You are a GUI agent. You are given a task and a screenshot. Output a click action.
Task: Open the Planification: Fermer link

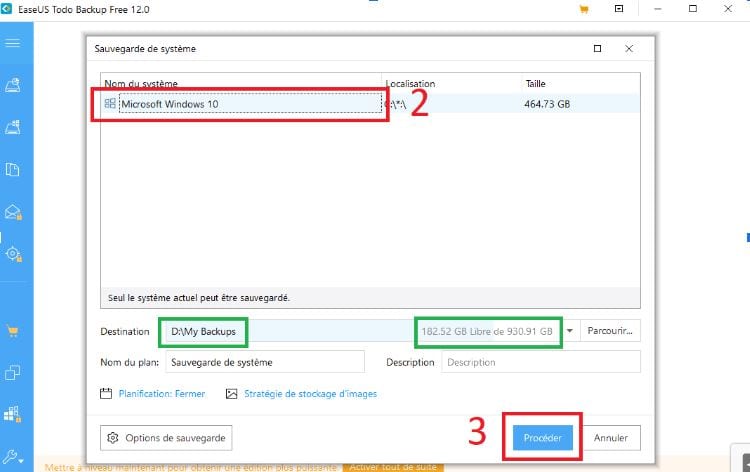162,394
